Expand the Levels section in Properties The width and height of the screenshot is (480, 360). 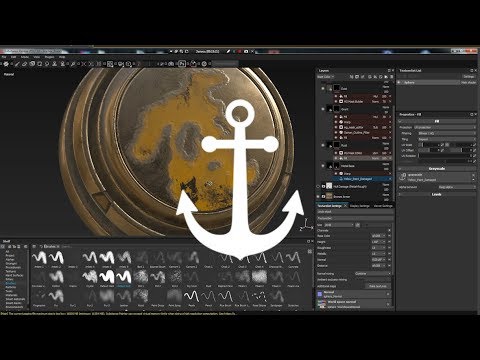pyautogui.click(x=437, y=194)
